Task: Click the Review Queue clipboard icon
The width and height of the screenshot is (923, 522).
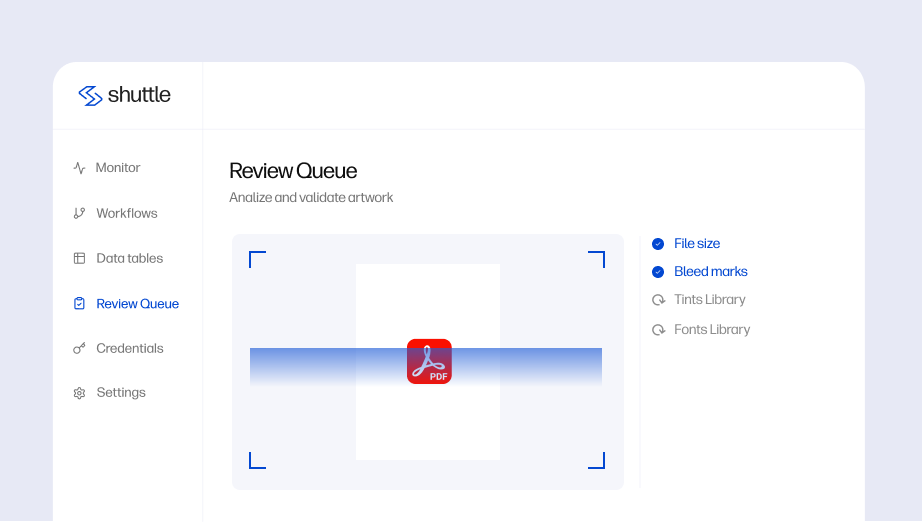Action: 79,304
